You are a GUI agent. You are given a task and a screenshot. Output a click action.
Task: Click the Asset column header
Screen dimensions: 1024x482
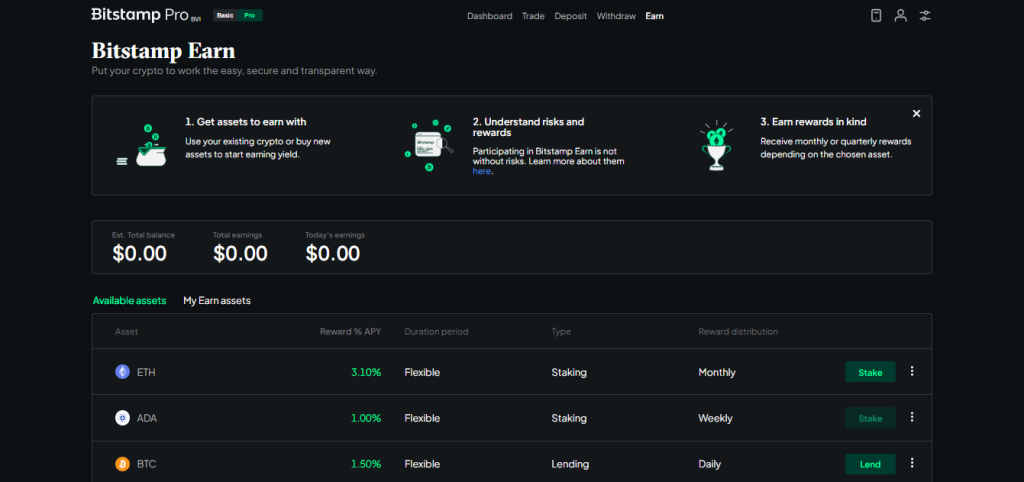click(127, 332)
